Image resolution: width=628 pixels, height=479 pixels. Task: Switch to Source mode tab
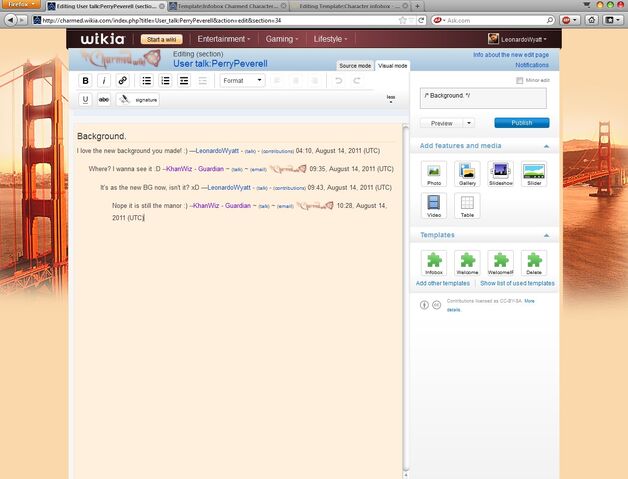click(x=355, y=66)
